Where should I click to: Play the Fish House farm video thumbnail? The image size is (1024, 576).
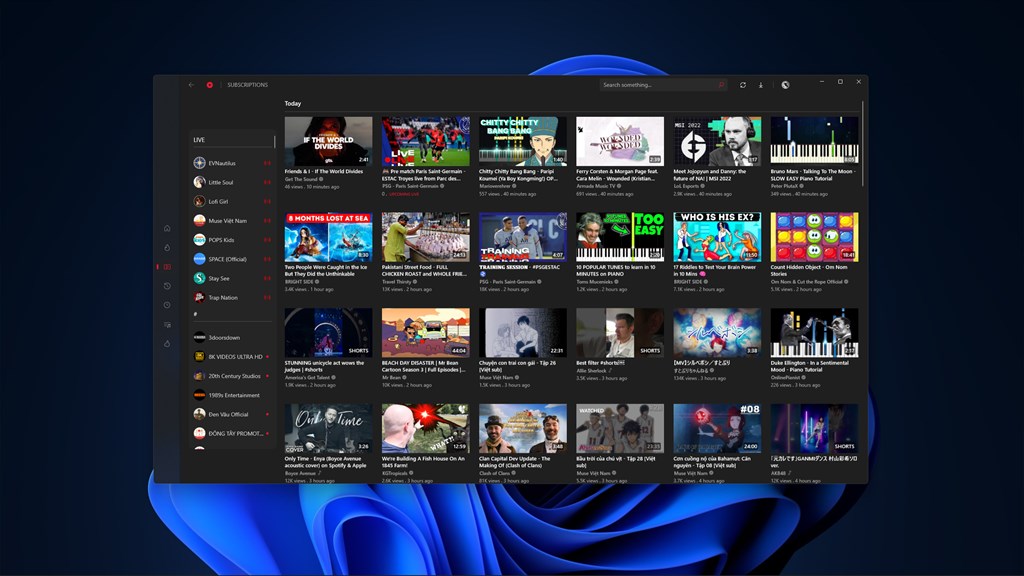[x=425, y=428]
